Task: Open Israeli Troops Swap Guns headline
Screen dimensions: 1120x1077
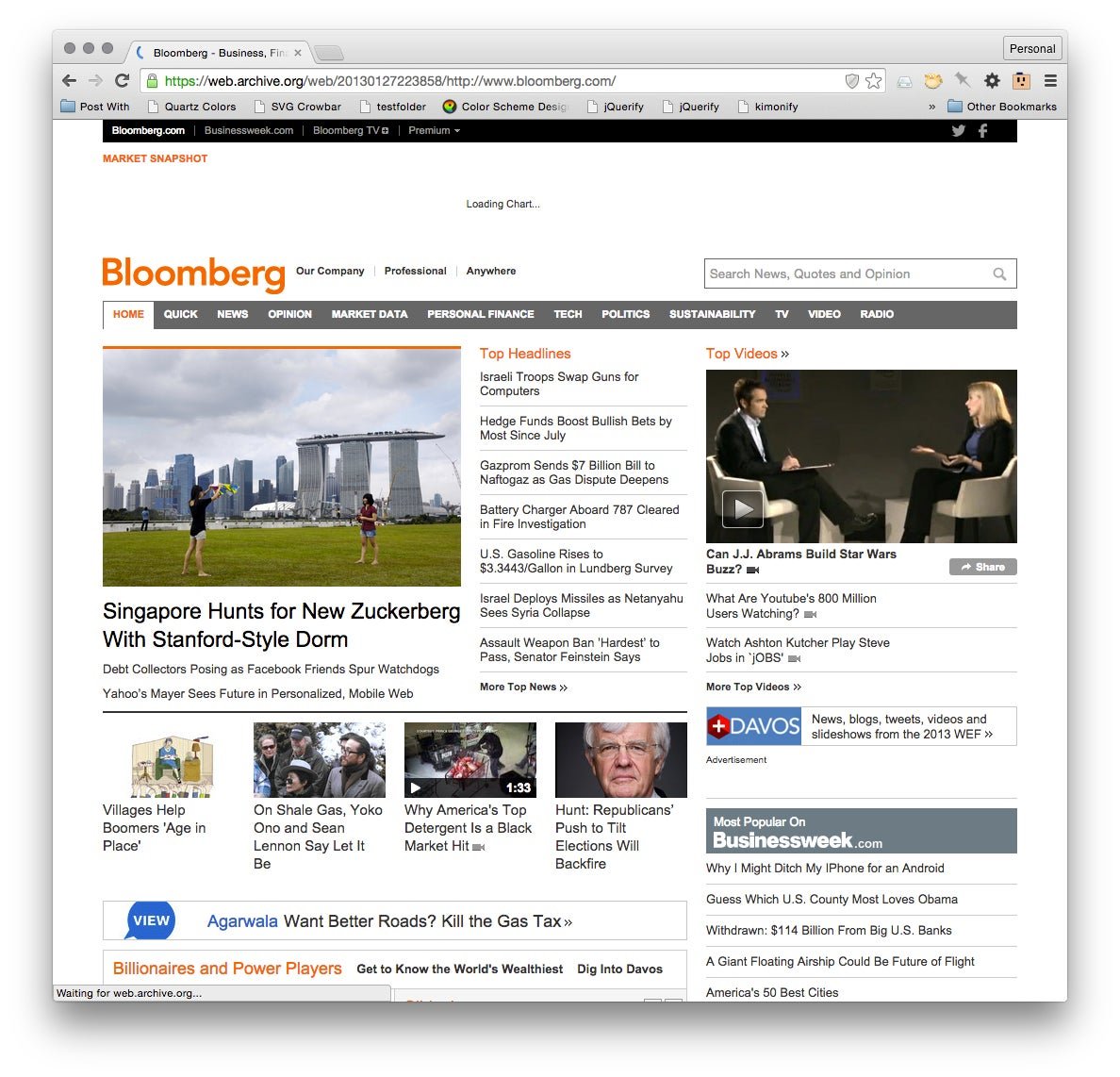Action: [x=559, y=384]
